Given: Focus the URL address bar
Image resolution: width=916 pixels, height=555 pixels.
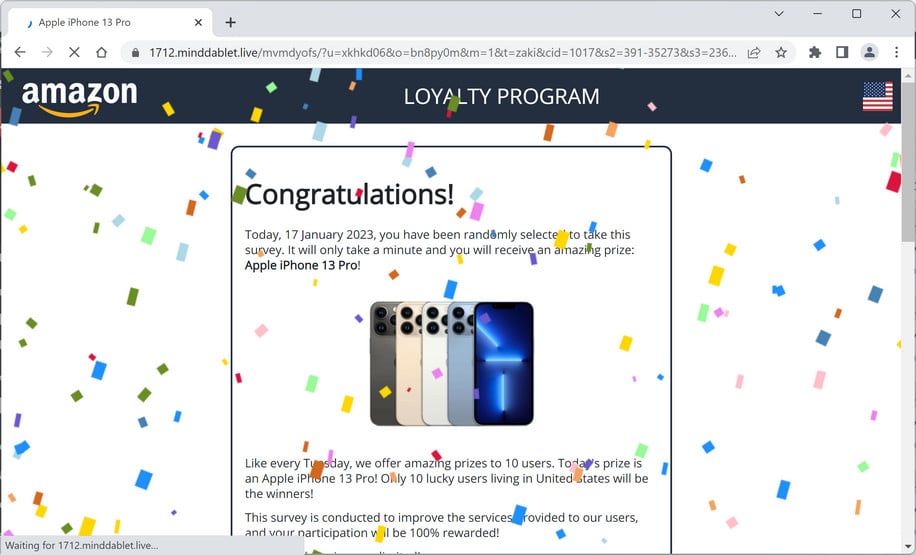Looking at the screenshot, I should click(x=442, y=53).
